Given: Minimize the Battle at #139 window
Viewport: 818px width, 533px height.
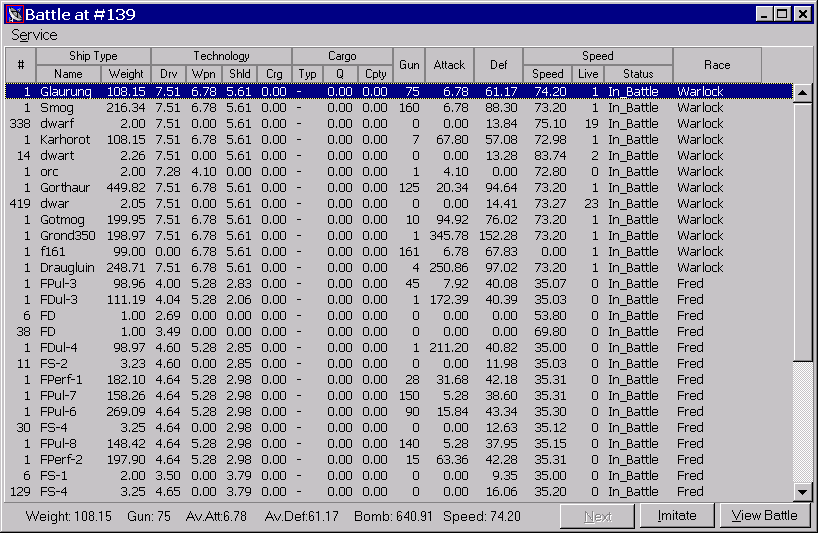Looking at the screenshot, I should [764, 14].
